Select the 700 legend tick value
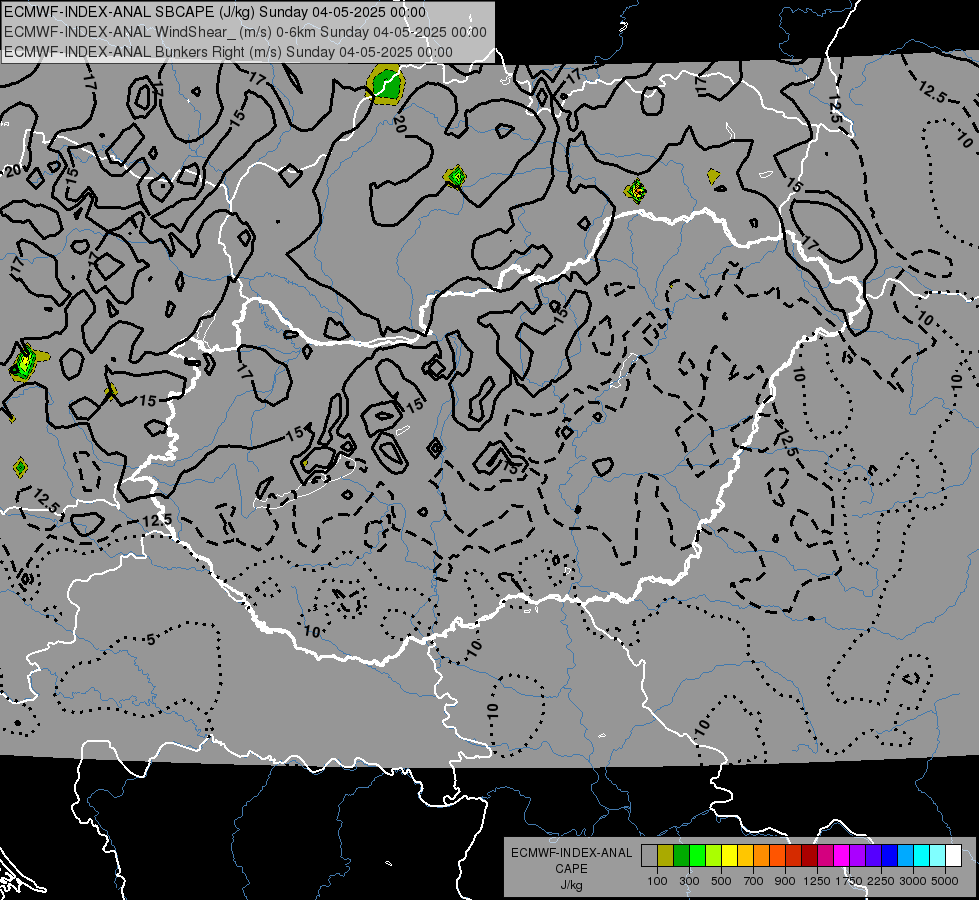 click(754, 881)
